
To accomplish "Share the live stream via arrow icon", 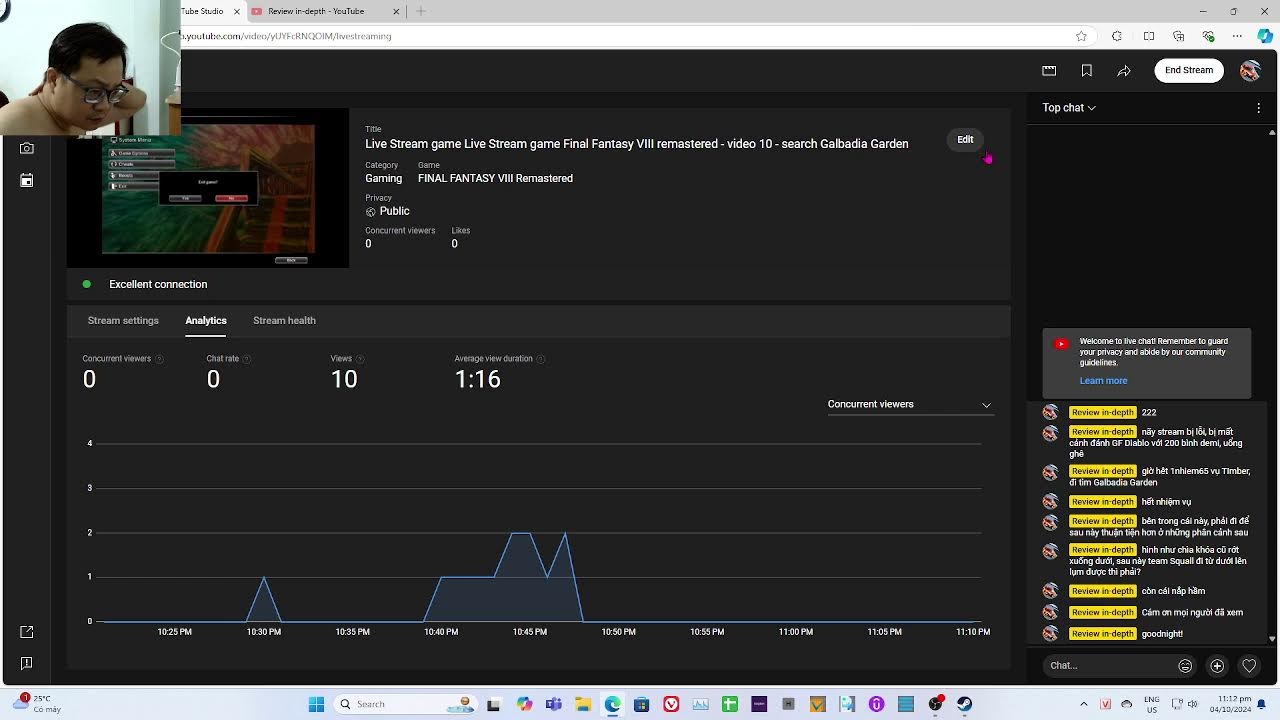I will tap(1124, 70).
